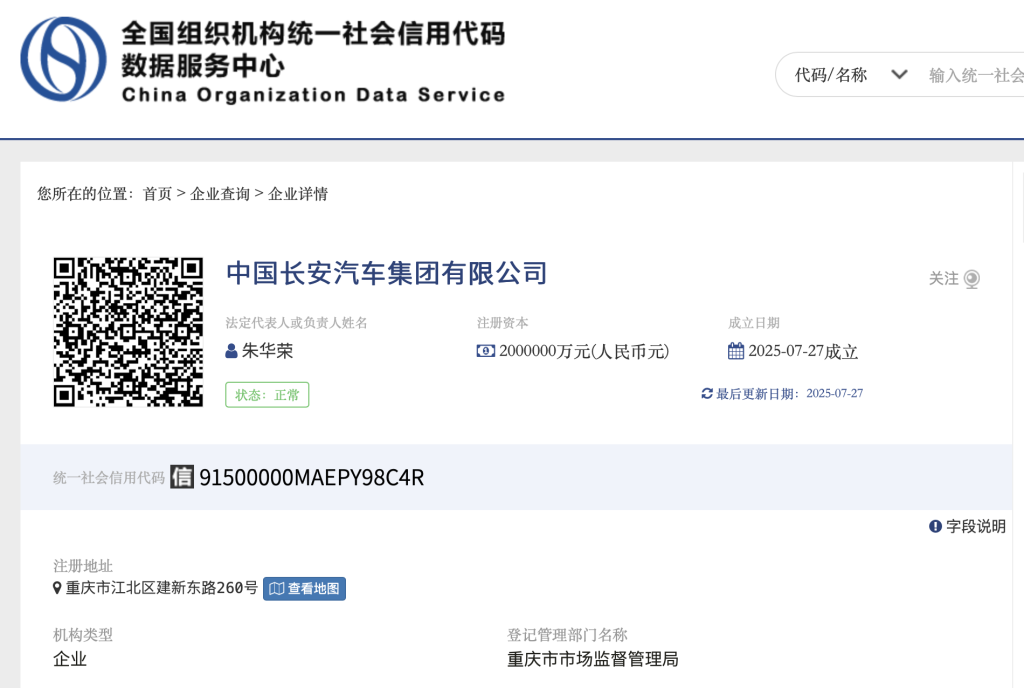
Task: Click the registered capital money icon
Action: point(486,352)
